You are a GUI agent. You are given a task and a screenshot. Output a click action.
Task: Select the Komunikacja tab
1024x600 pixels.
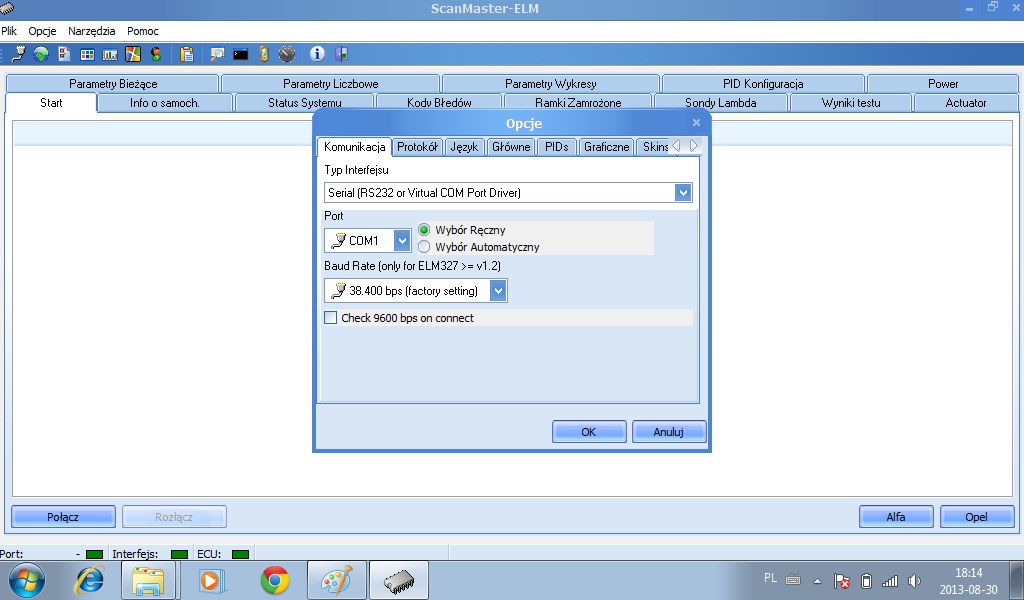click(x=355, y=147)
